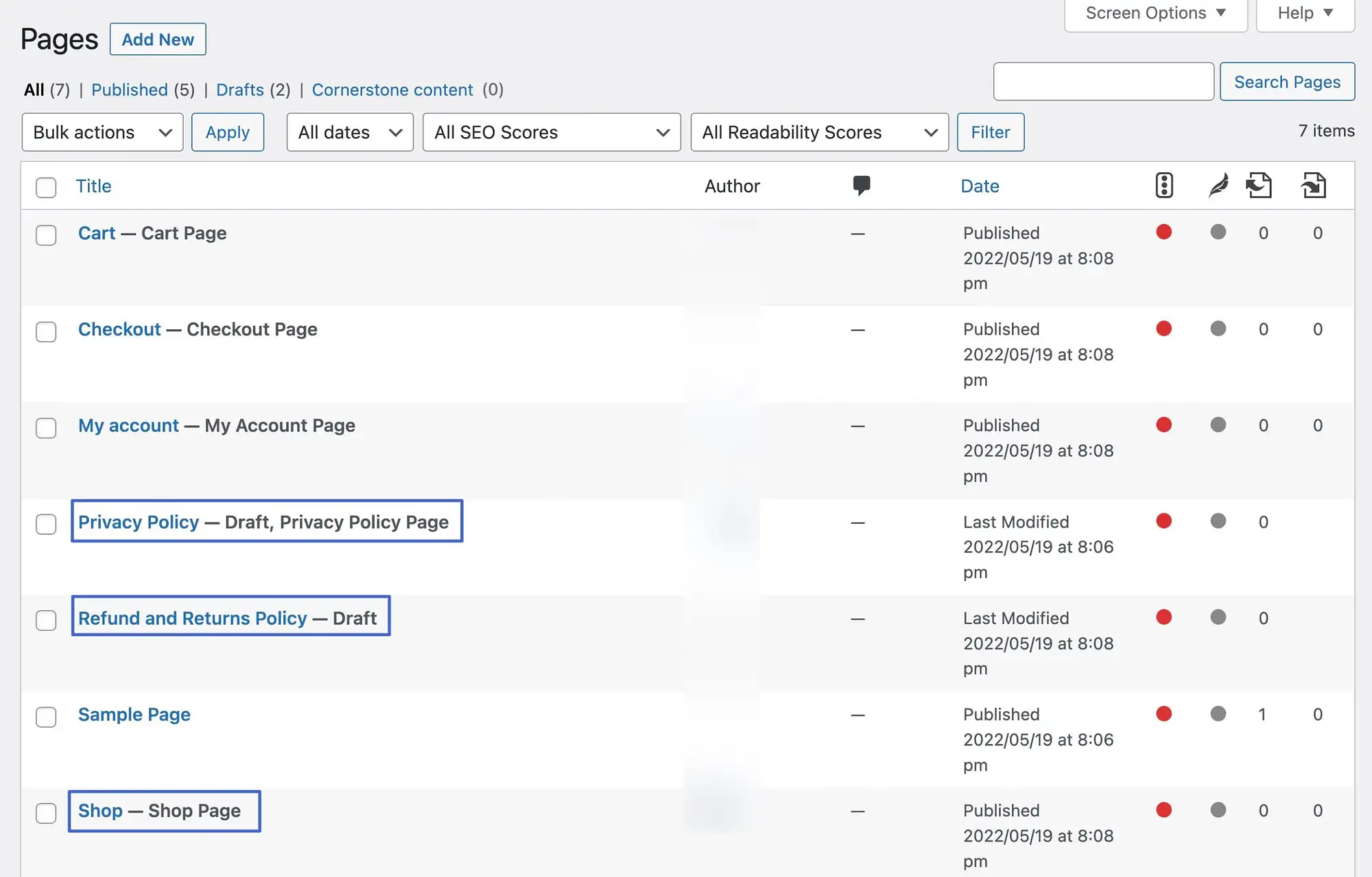
Task: Open the Shop page link
Action: tap(100, 811)
